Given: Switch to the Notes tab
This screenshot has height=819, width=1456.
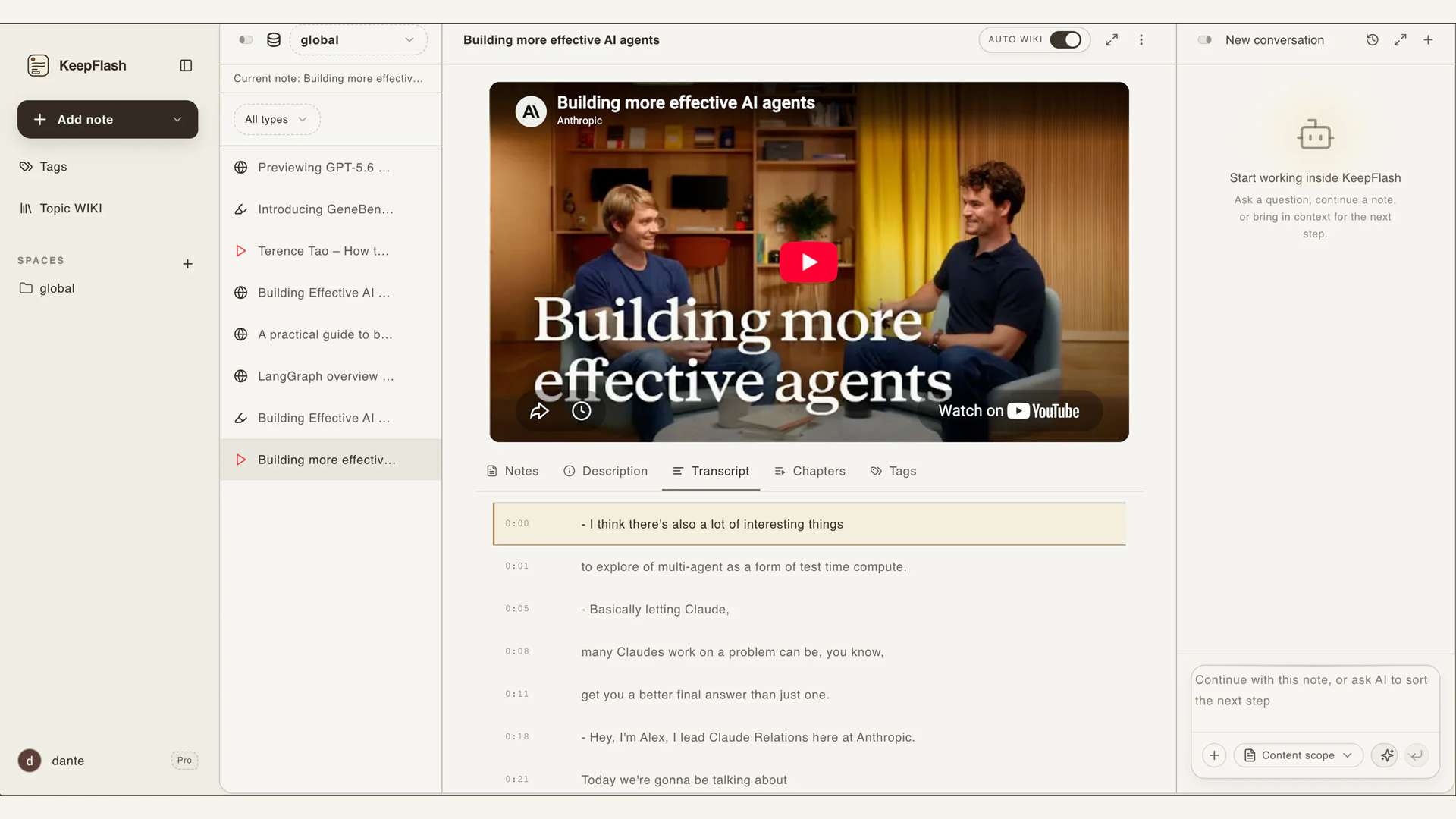Looking at the screenshot, I should (513, 471).
